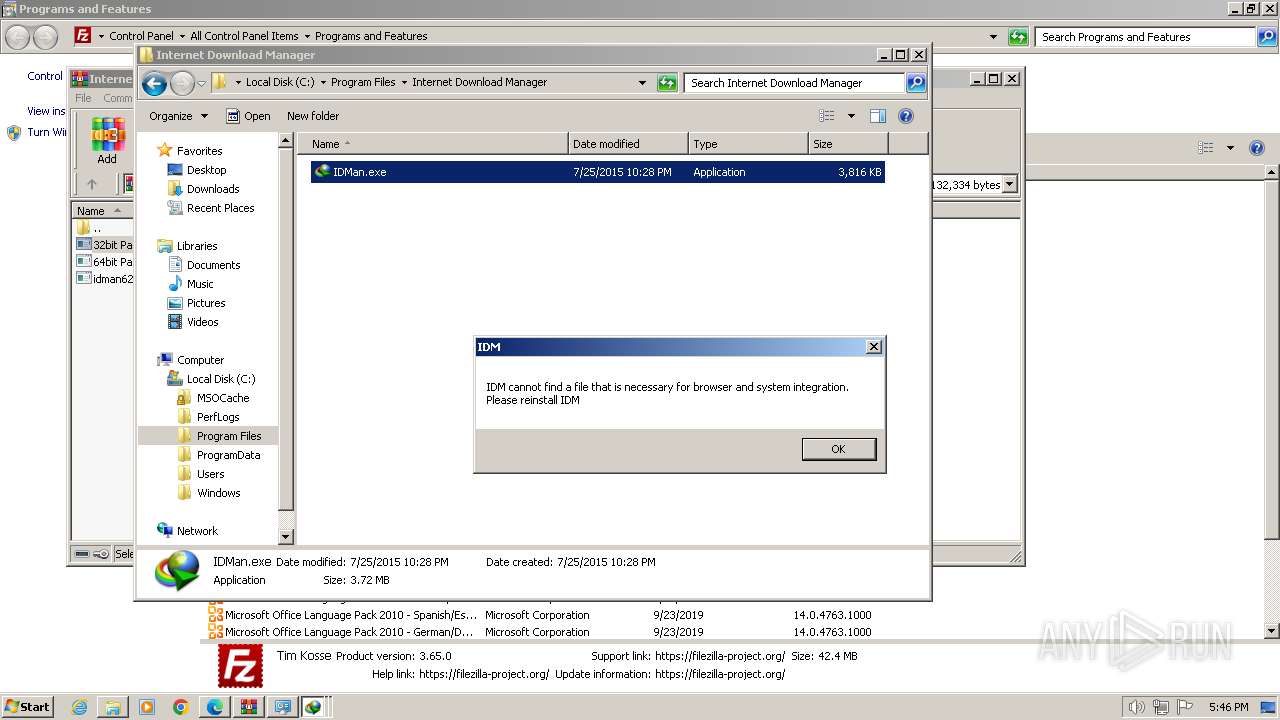The height and width of the screenshot is (720, 1280).
Task: Select Libraries in navigation pane
Action: [197, 246]
